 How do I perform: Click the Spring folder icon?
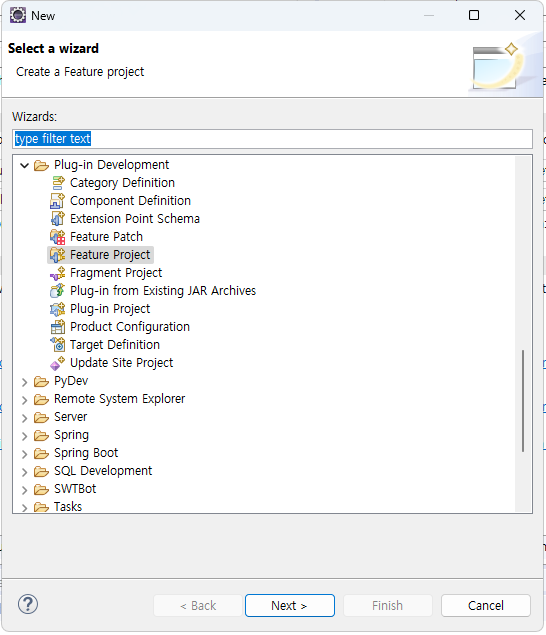click(41, 435)
